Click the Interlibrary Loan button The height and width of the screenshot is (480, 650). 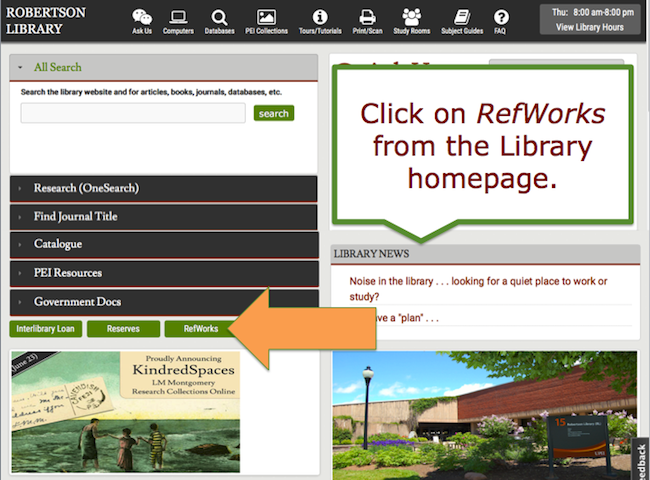click(x=45, y=329)
